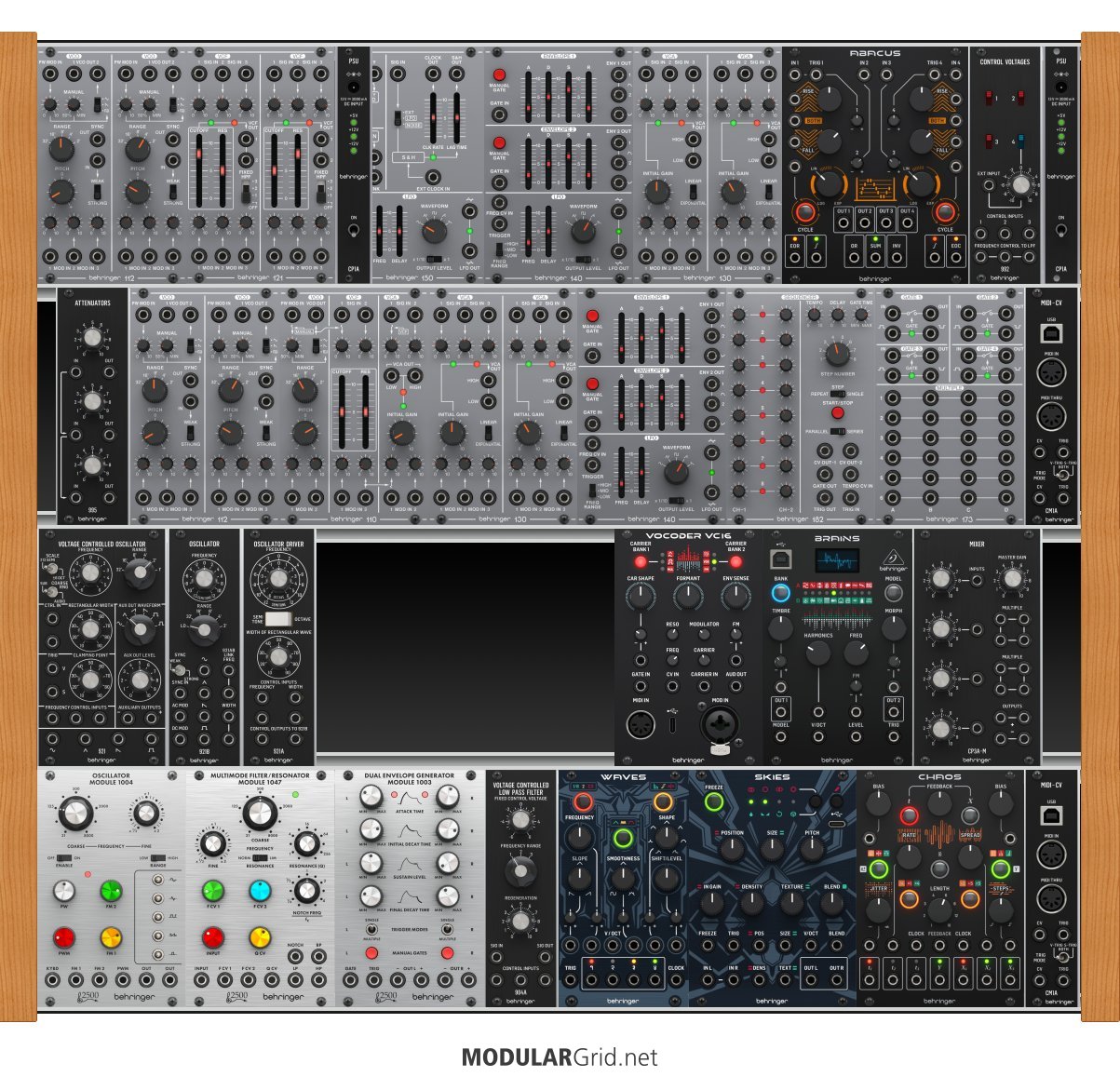The height and width of the screenshot is (1077, 1120).
Task: Click the Step Number knob on Sequencer 182
Action: tap(837, 353)
